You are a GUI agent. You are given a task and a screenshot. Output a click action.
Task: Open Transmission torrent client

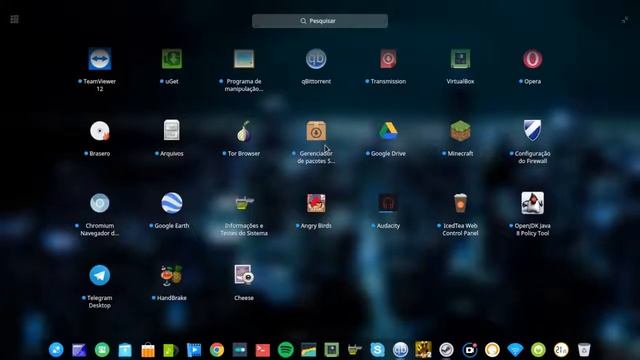coord(388,59)
